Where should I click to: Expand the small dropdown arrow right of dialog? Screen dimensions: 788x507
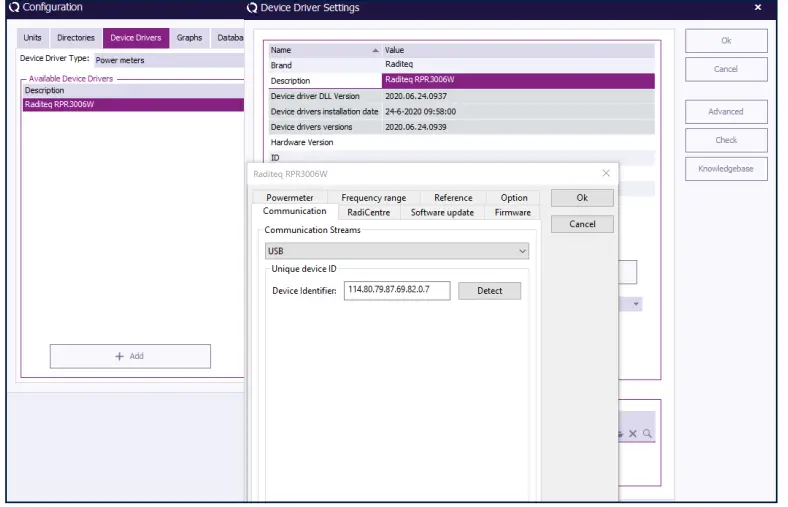click(636, 303)
